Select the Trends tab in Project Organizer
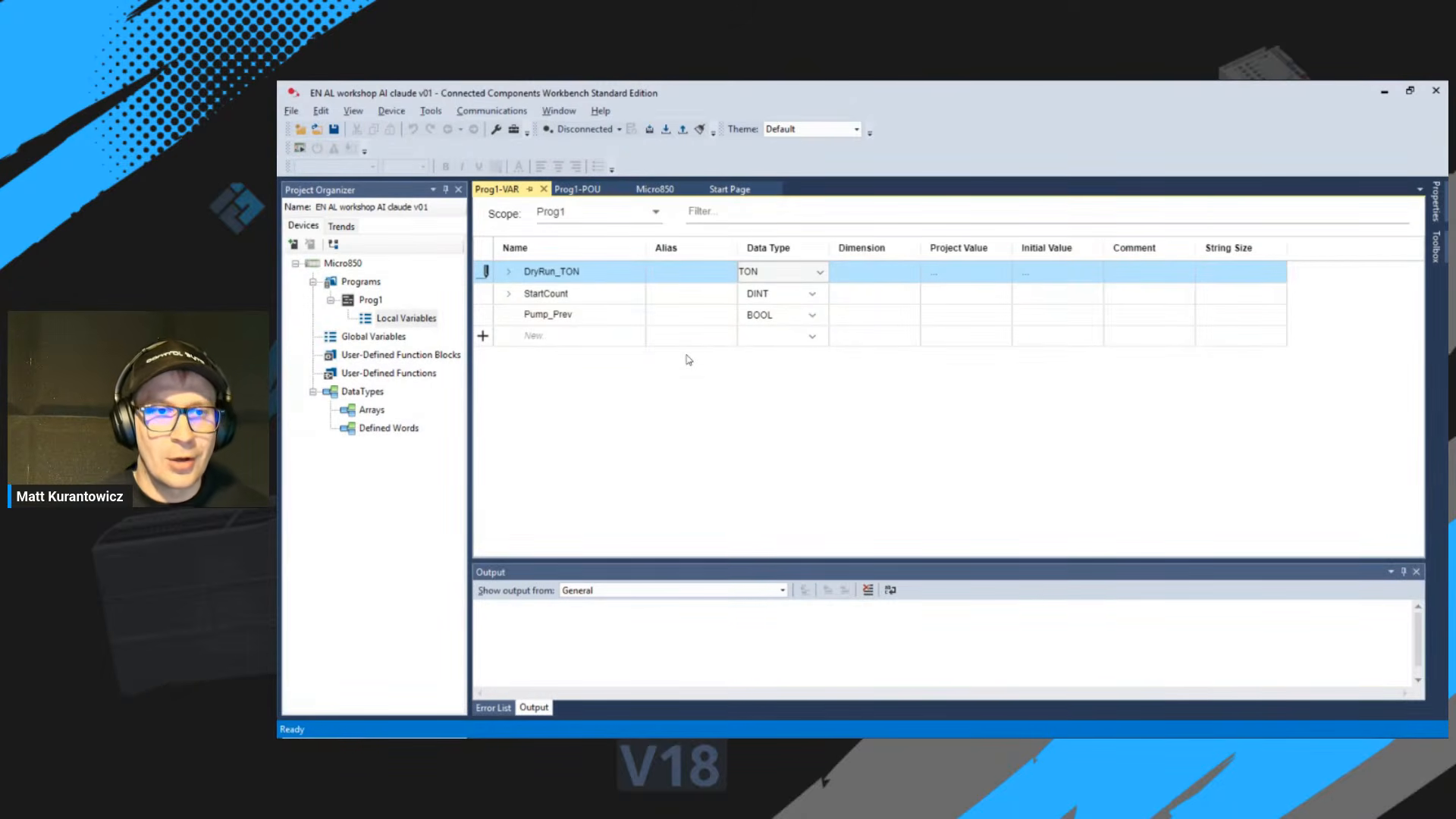 tap(341, 227)
